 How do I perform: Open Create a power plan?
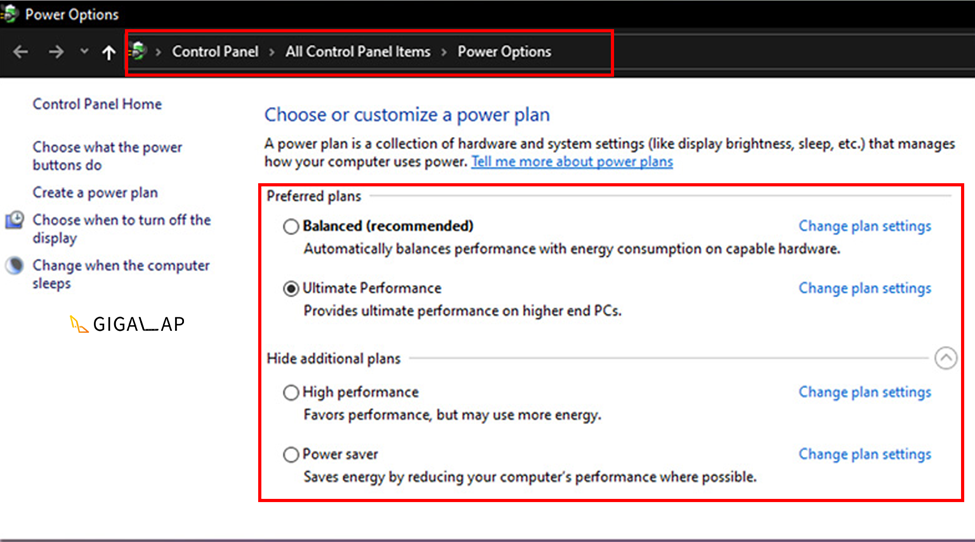95,193
